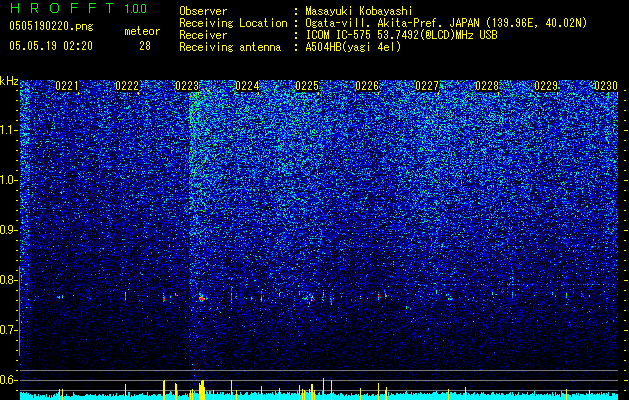The height and width of the screenshot is (400, 629).
Task: Click time marker 0224
Action: (x=247, y=86)
